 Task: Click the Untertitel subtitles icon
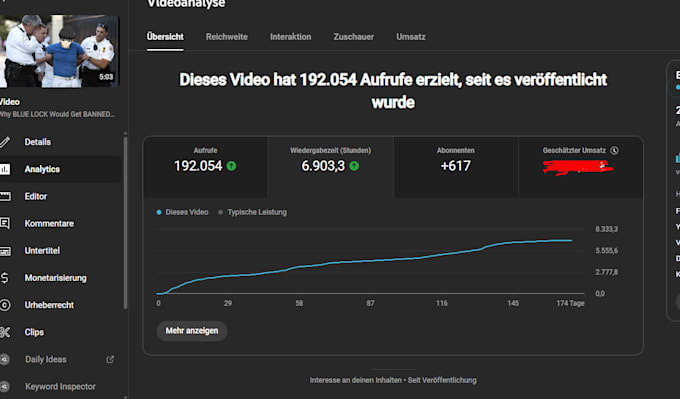tap(5, 251)
